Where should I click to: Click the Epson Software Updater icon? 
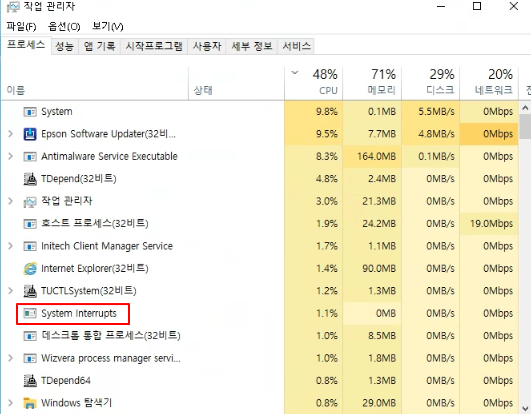pyautogui.click(x=30, y=134)
